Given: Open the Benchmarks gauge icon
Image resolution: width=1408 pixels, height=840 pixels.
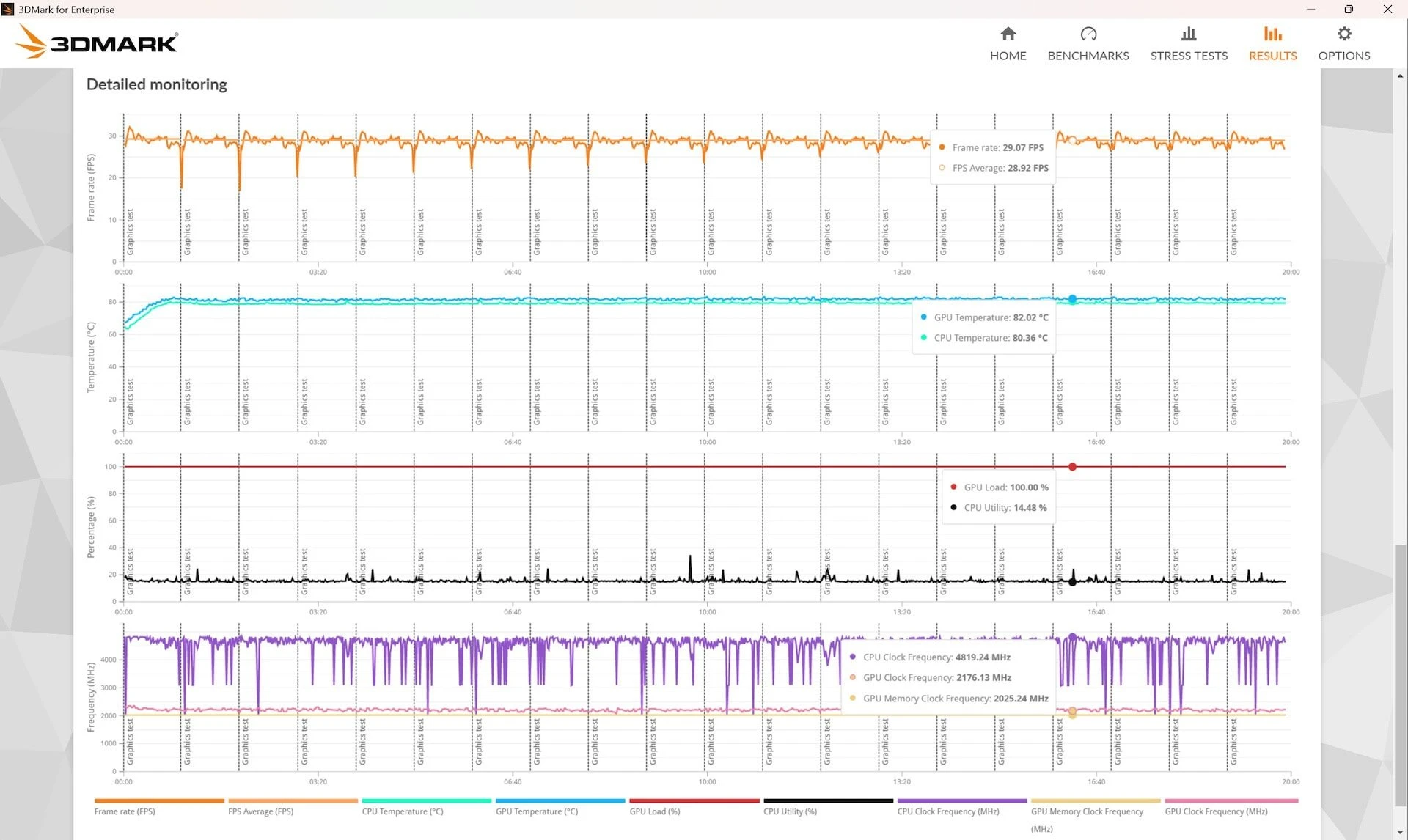Looking at the screenshot, I should tap(1088, 34).
